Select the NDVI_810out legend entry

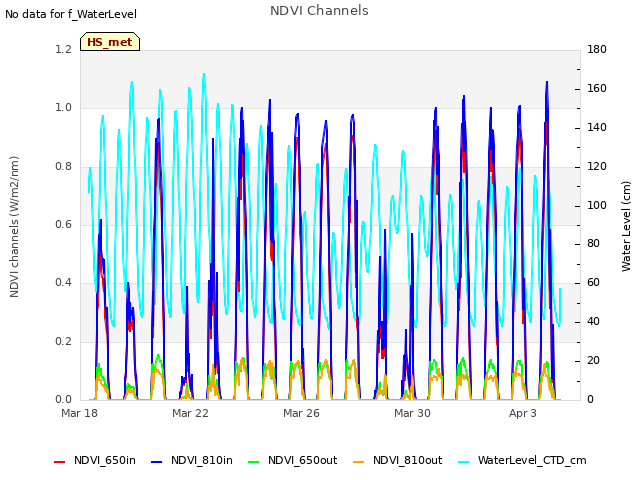[x=398, y=460]
